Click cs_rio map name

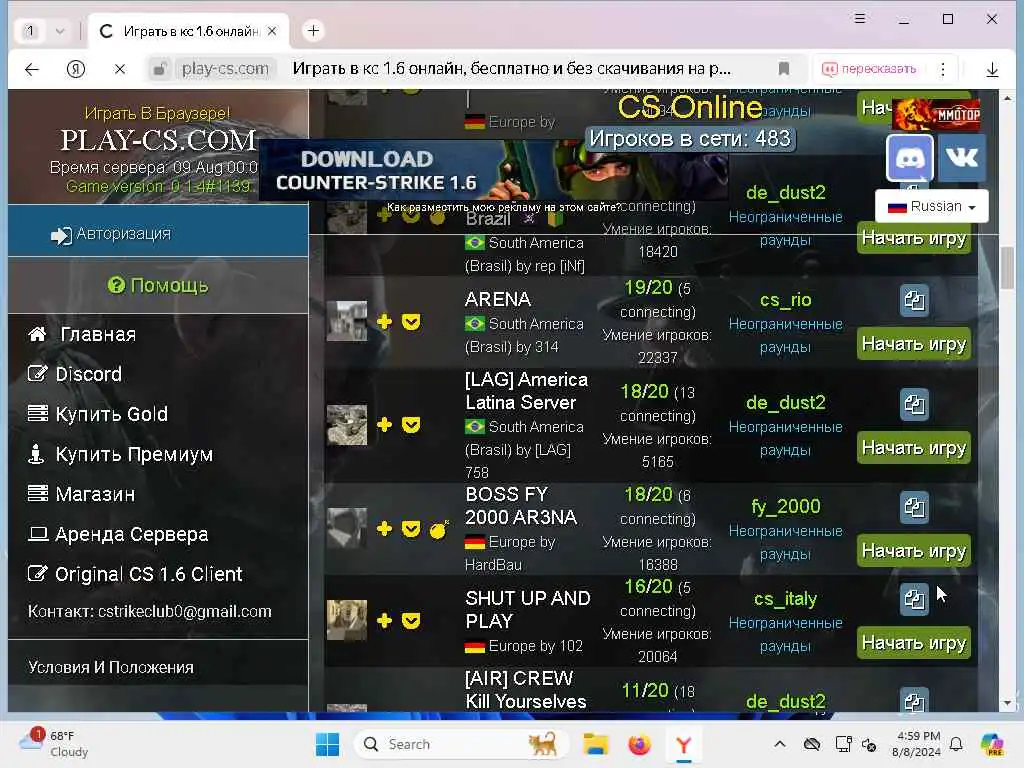point(786,300)
